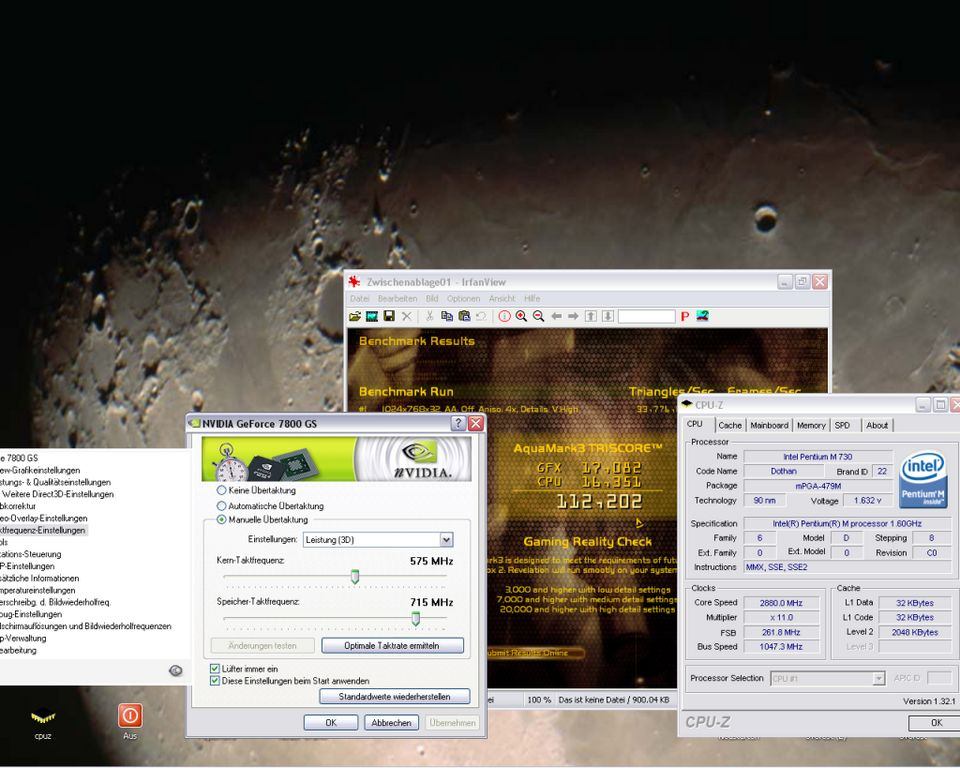Screen dimensions: 960x768
Task: Open Properties via the red P icon
Action: click(685, 317)
